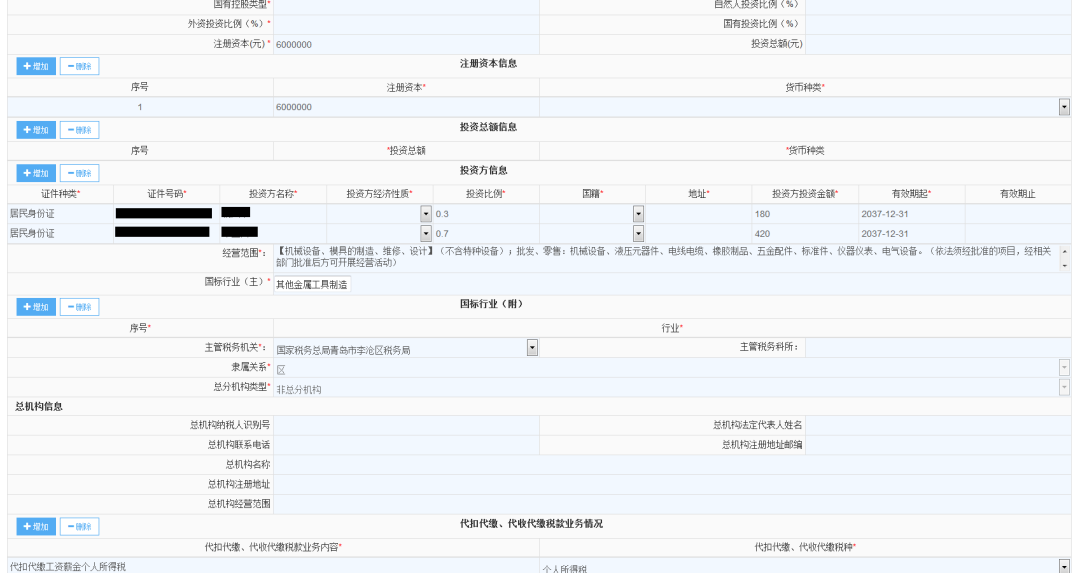This screenshot has height=573, width=1080.
Task: Expand the 总分机构类型 dropdown arrow
Action: pos(1064,388)
